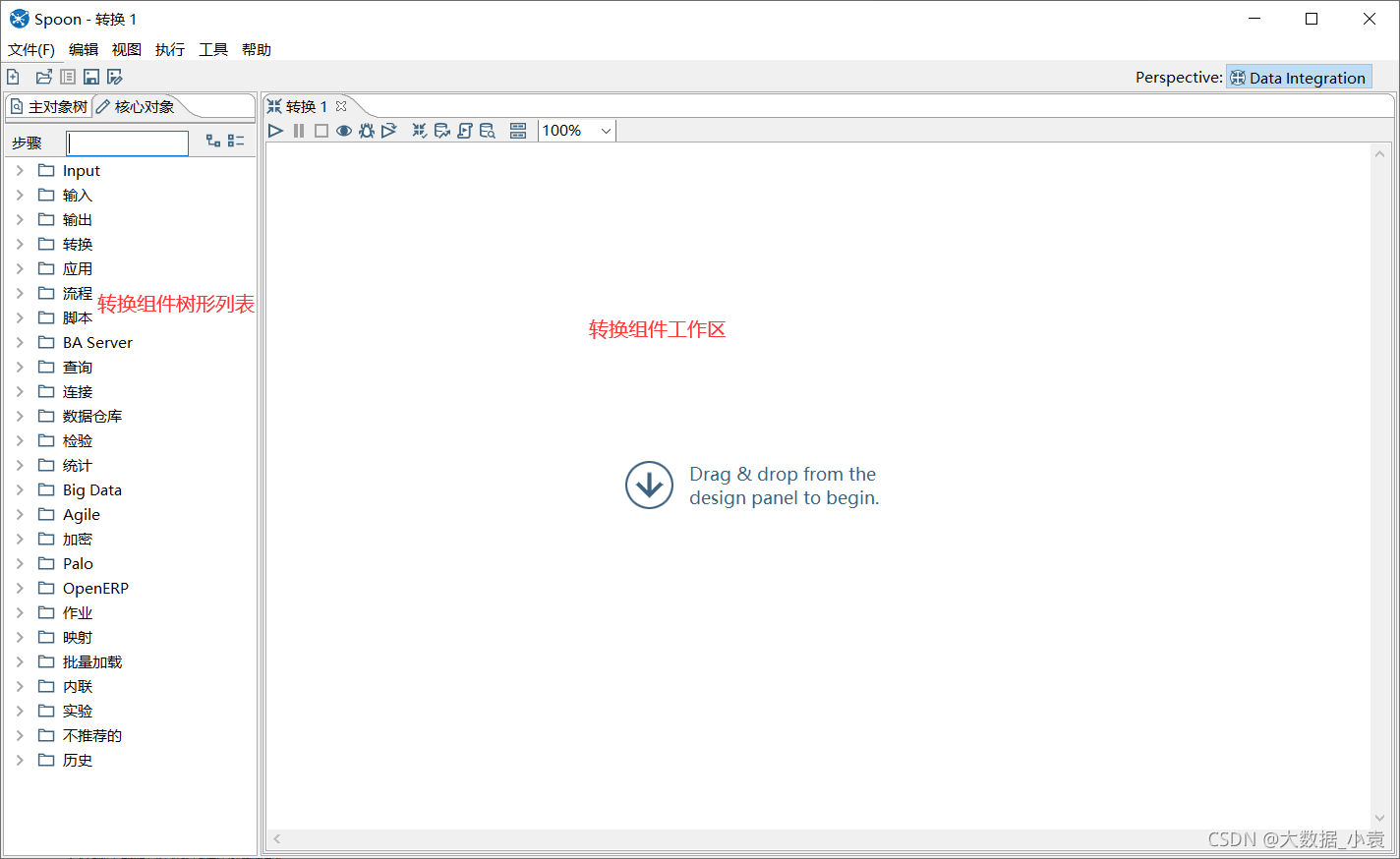Click the canvas vertical scrollbar down arrow
Screen dimensions: 1400x859
click(1379, 818)
